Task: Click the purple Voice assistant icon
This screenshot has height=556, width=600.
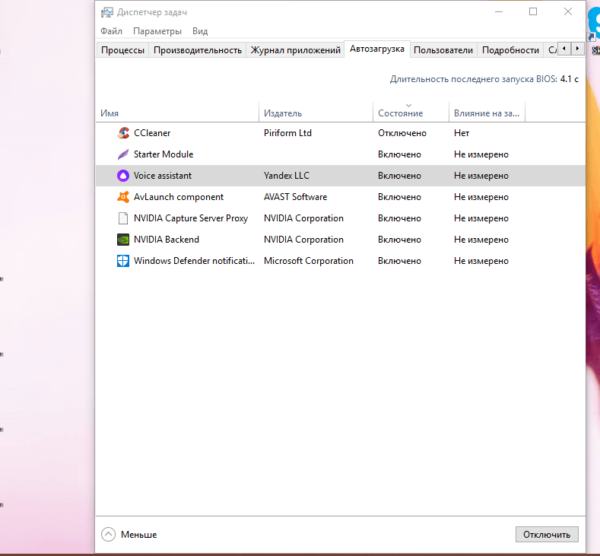Action: tap(123, 176)
